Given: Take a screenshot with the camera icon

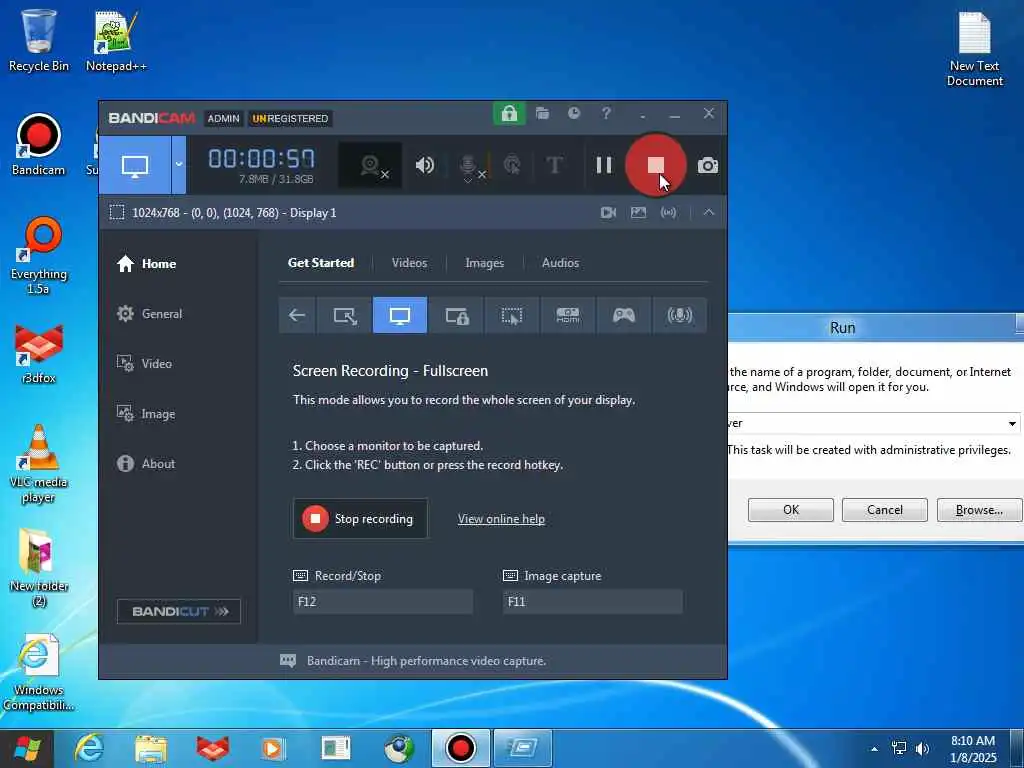Looking at the screenshot, I should 708,165.
